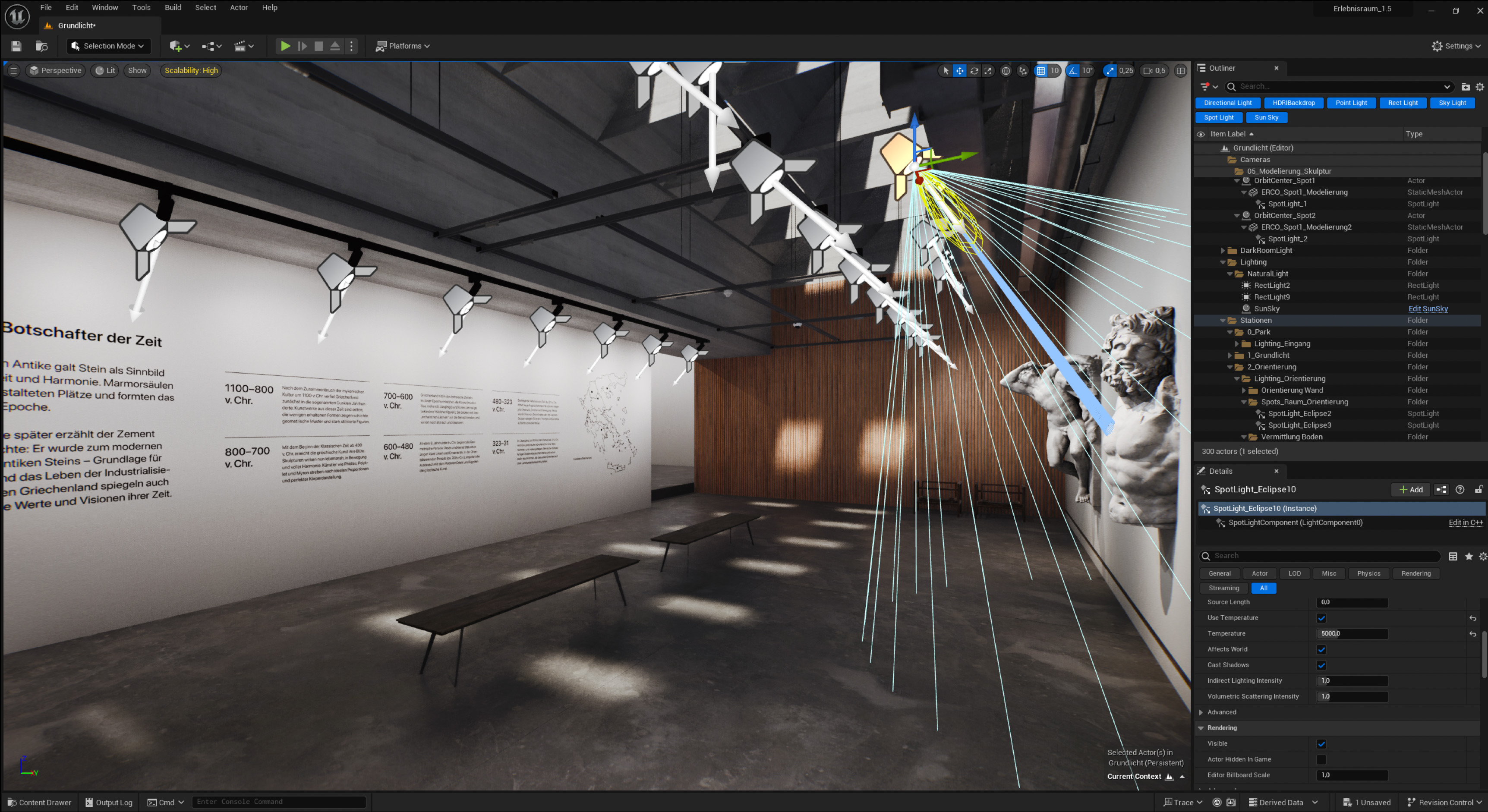Uncheck the Cast Shadows checkbox
This screenshot has height=812, width=1488.
(x=1321, y=665)
